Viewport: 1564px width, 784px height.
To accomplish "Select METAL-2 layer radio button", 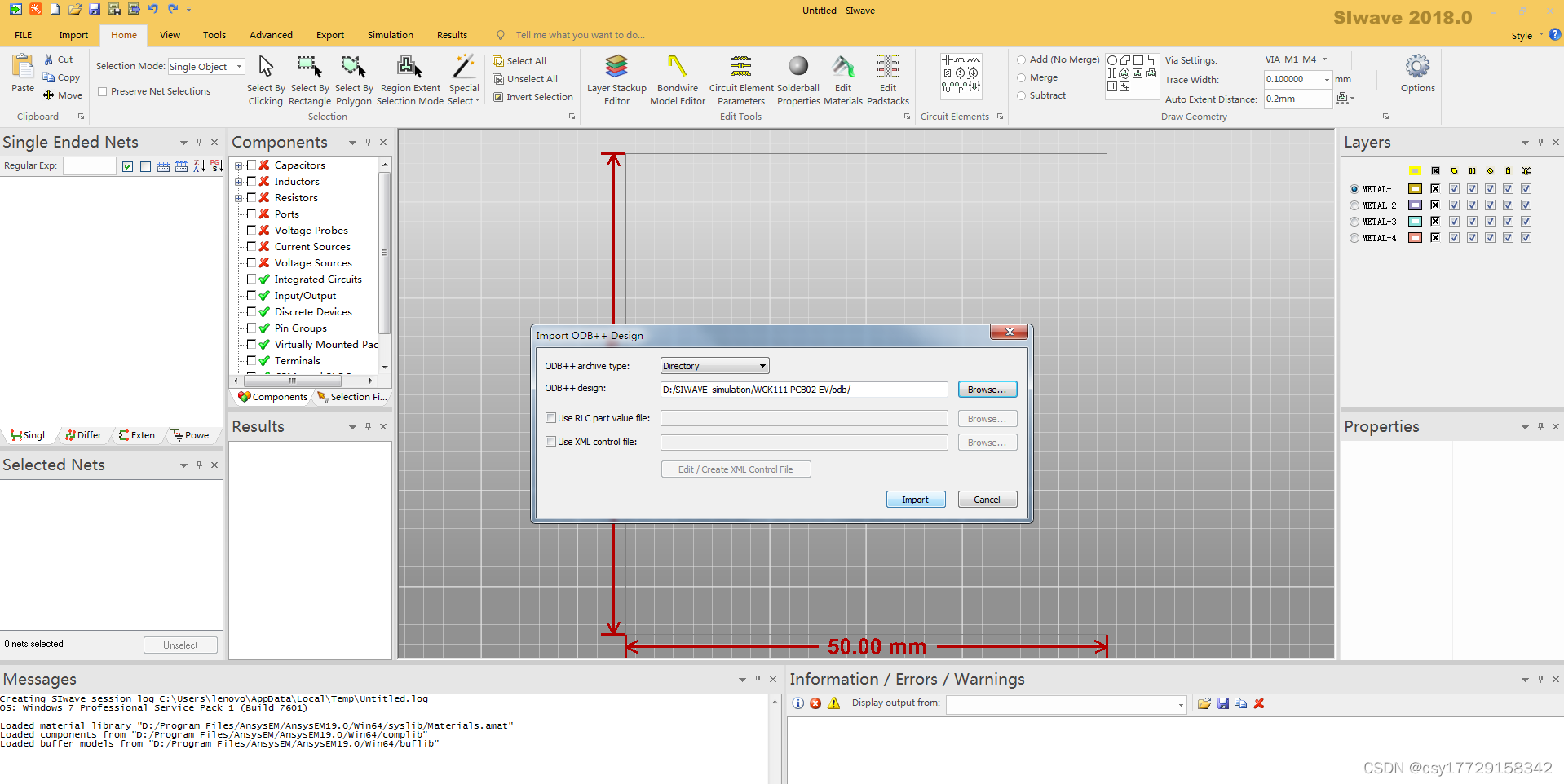I will click(x=1354, y=205).
